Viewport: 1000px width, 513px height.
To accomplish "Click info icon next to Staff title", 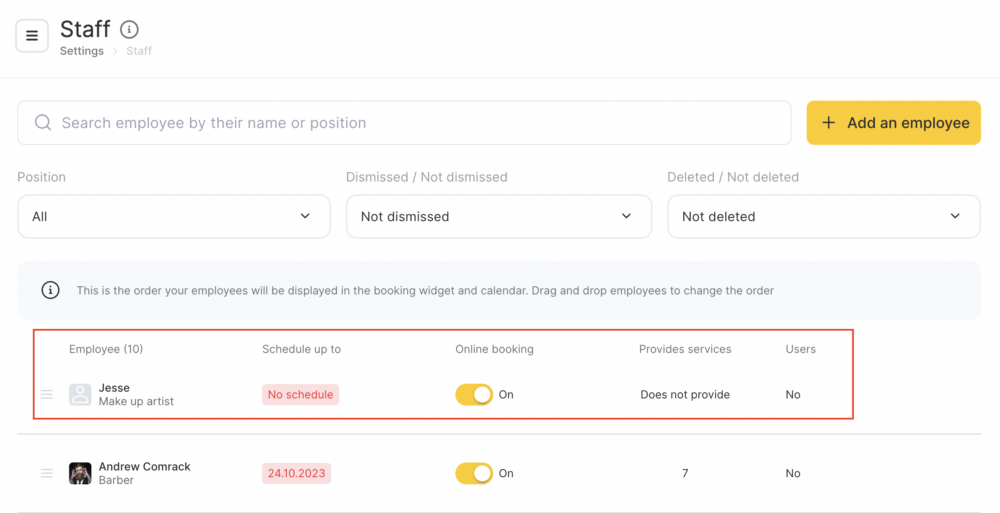I will 129,29.
